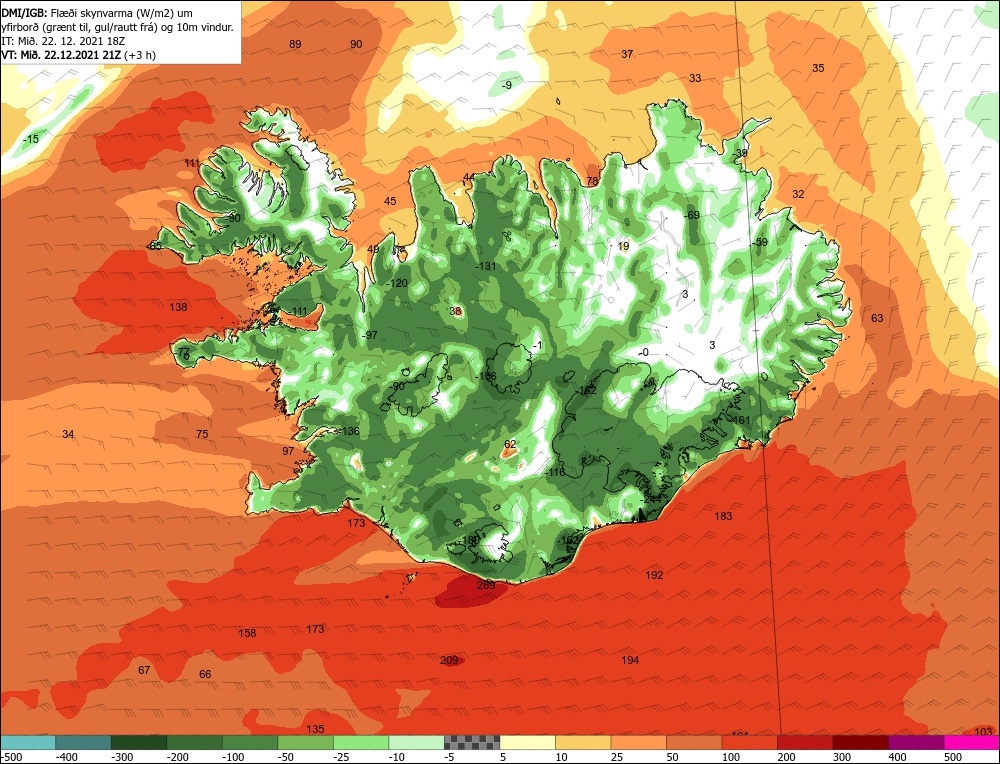Click the legend swatch between -400 and -300

(83, 742)
